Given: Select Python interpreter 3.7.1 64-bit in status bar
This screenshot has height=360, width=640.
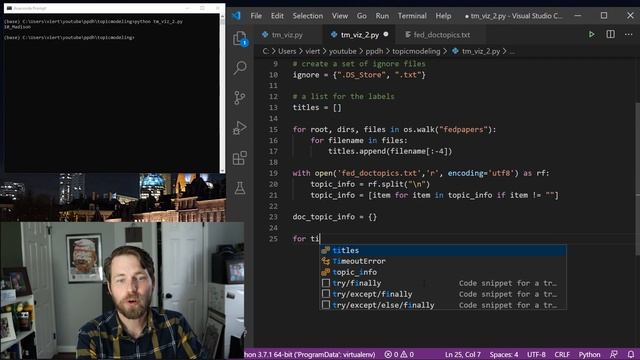Looking at the screenshot, I should pos(309,354).
